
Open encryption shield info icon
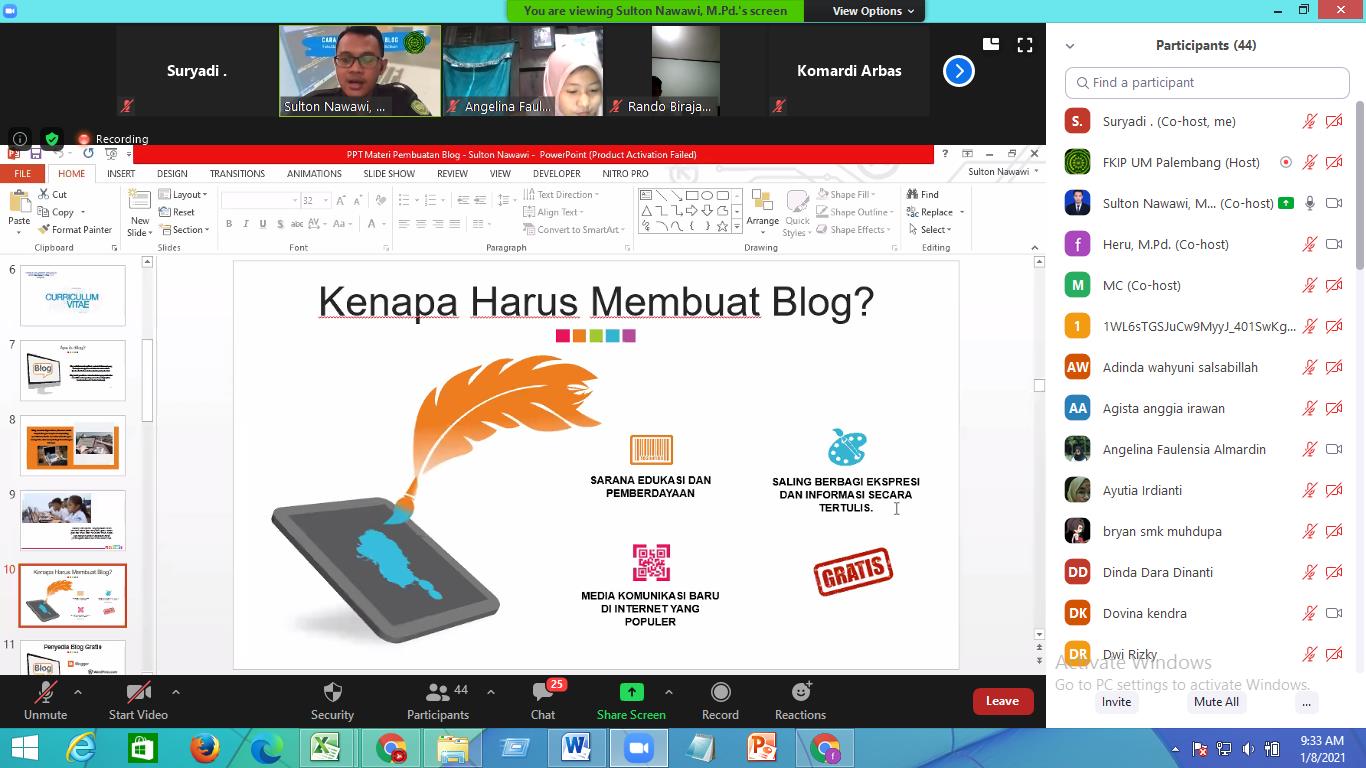coord(52,139)
